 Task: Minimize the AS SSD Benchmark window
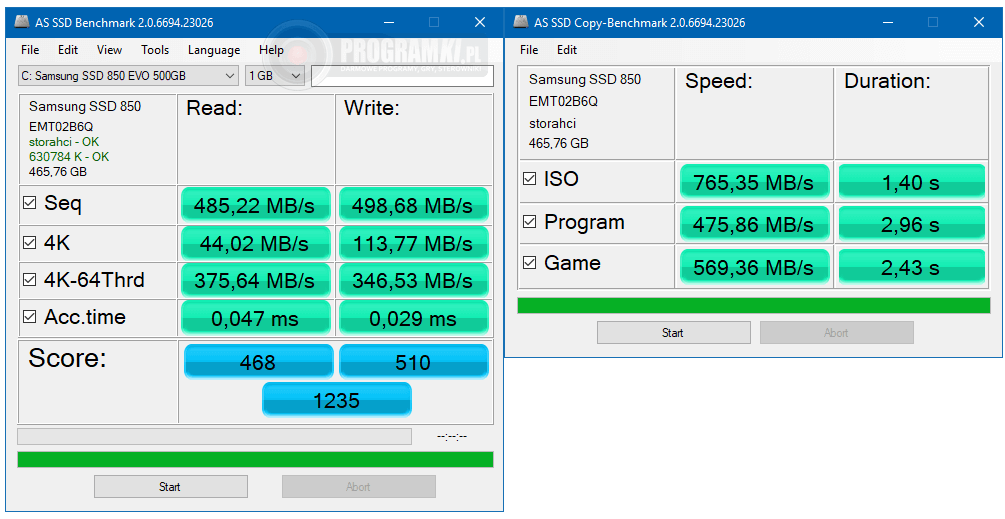[388, 22]
